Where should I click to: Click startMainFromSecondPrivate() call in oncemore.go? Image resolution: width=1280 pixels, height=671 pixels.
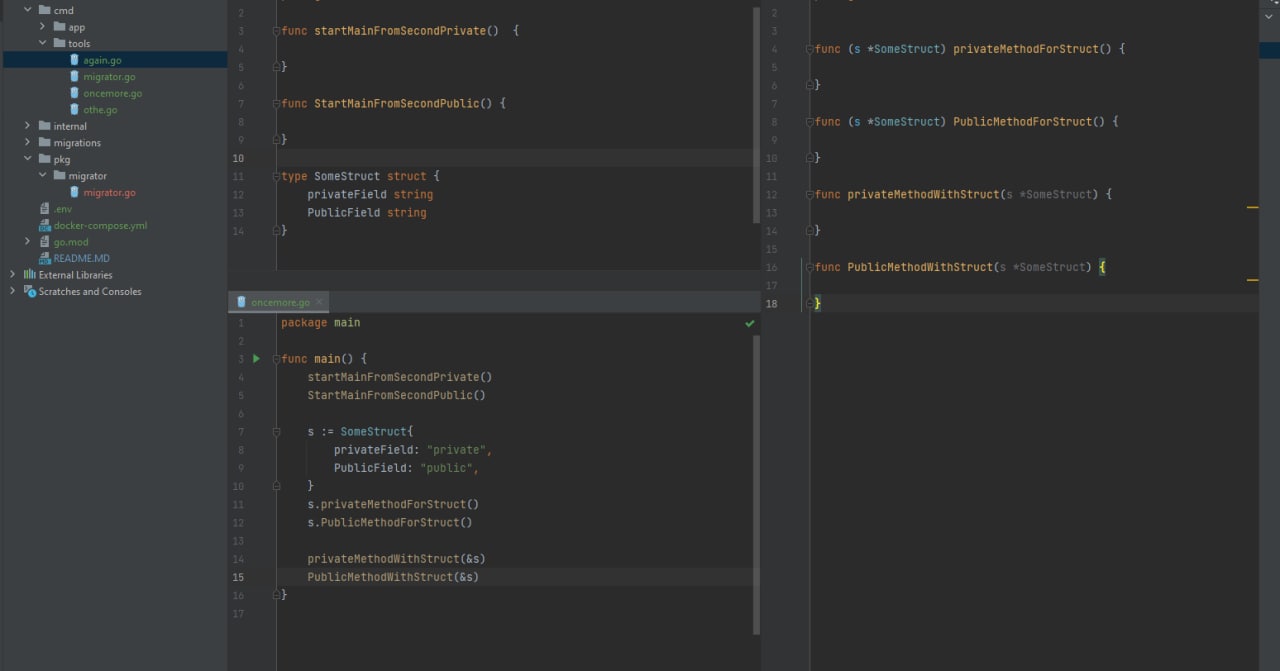pyautogui.click(x=400, y=377)
